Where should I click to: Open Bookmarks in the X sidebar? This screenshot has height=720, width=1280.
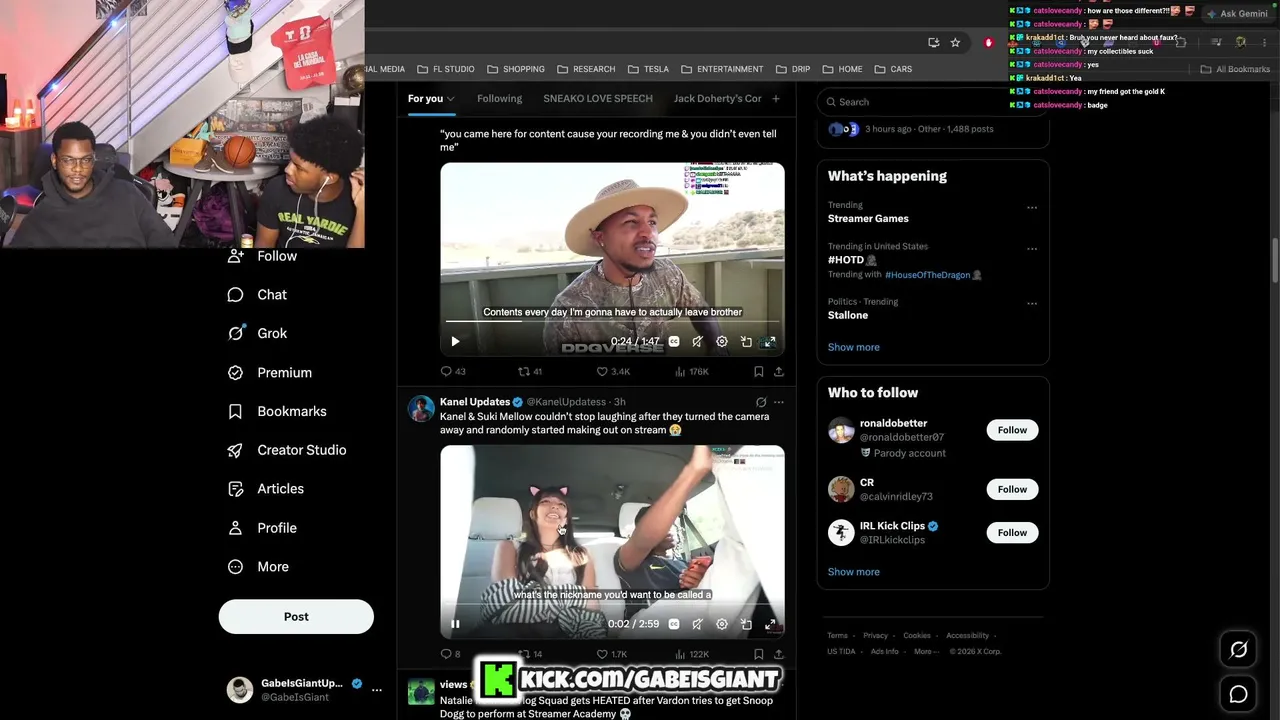tap(277, 412)
